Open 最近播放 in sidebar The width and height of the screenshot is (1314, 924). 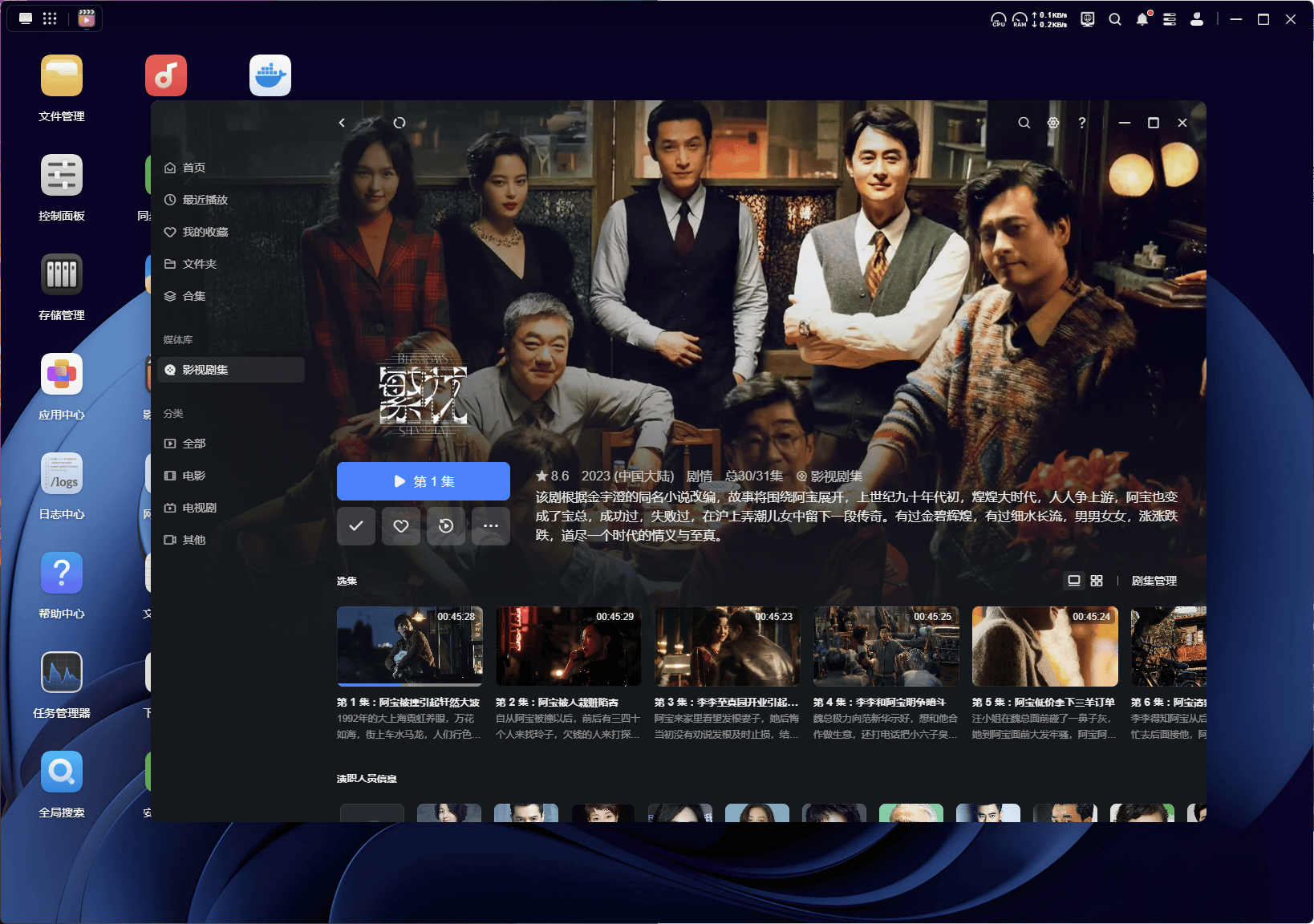205,200
